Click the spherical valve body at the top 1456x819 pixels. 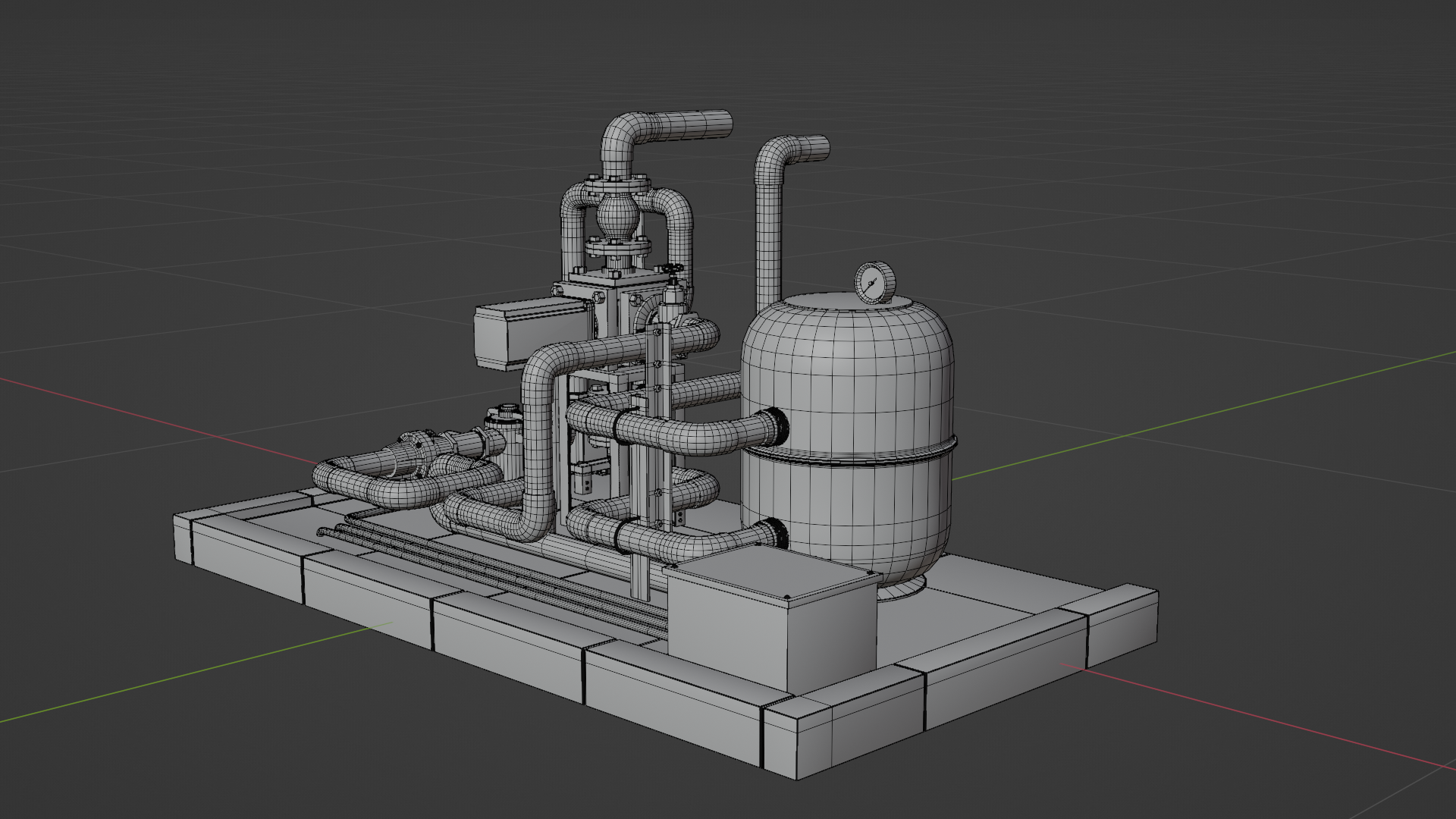pos(618,216)
